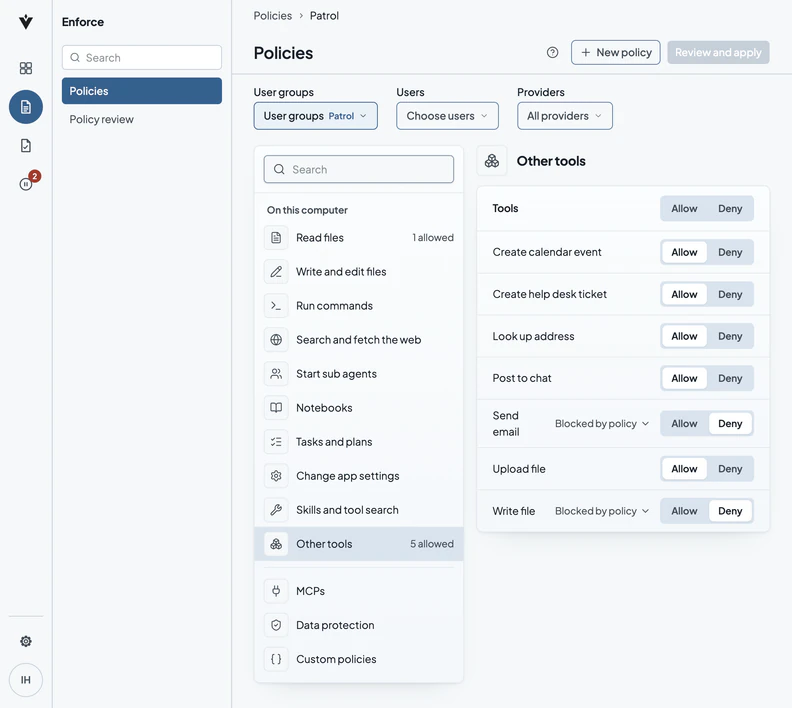Set all Tools to Allow
Screen dimensions: 792x708
coord(684,209)
